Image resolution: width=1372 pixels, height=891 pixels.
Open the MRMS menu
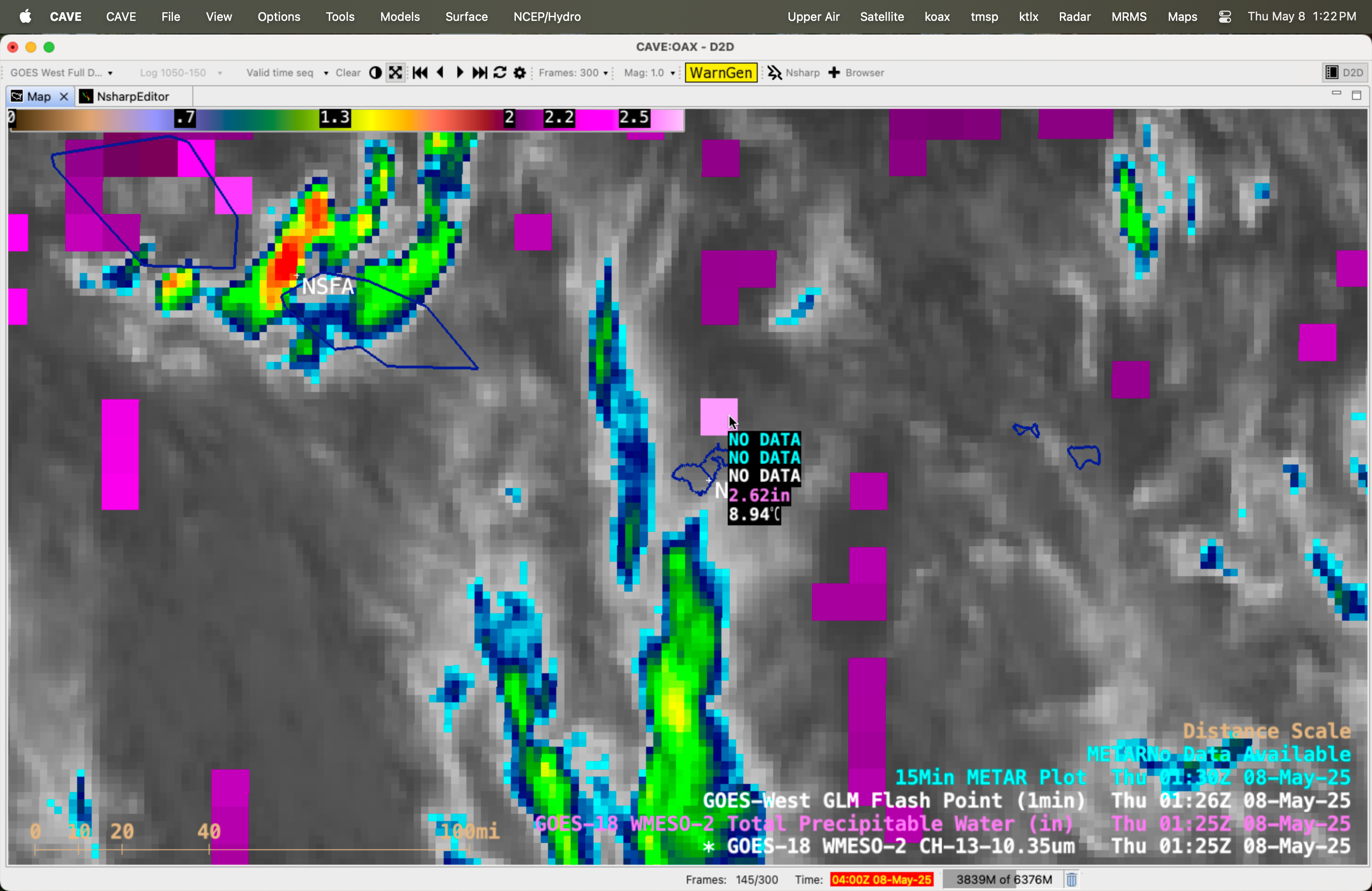point(1129,17)
